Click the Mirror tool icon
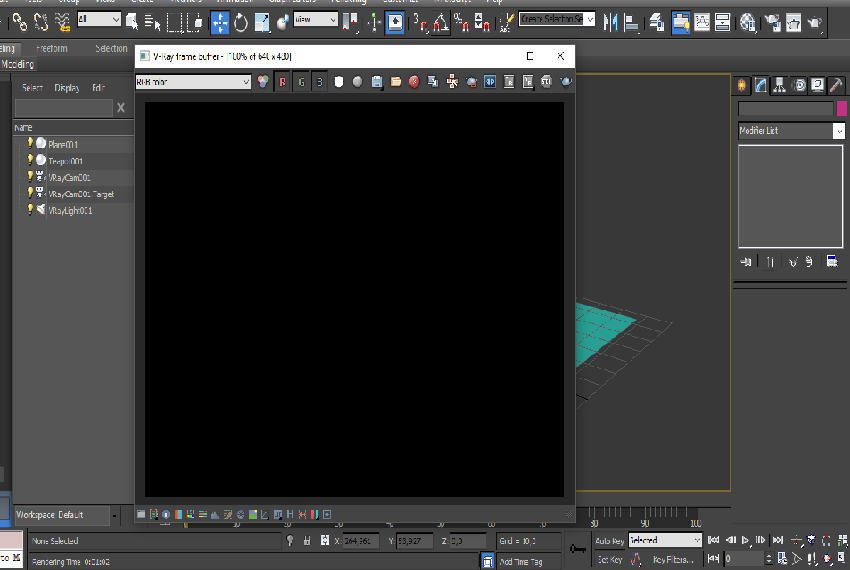Image resolution: width=850 pixels, height=570 pixels. (610, 22)
